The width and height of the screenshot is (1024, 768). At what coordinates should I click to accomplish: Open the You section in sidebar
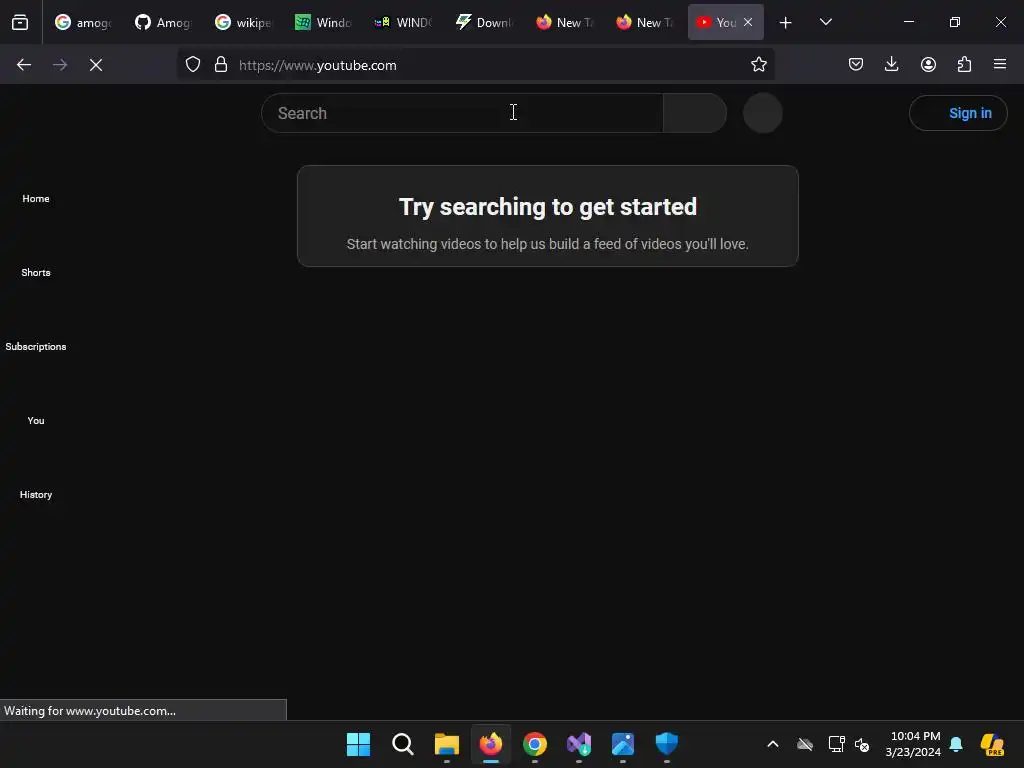36,421
